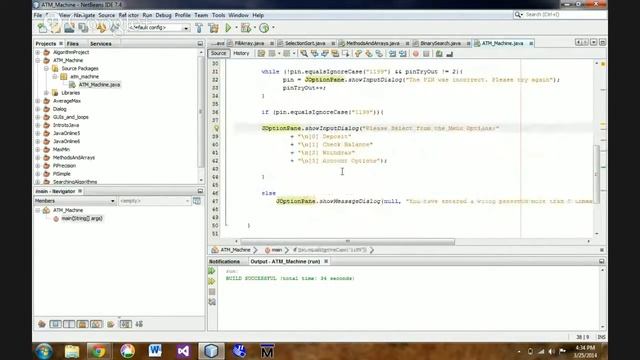Open the Notifications tab
Image resolution: width=640 pixels, height=360 pixels.
224,261
